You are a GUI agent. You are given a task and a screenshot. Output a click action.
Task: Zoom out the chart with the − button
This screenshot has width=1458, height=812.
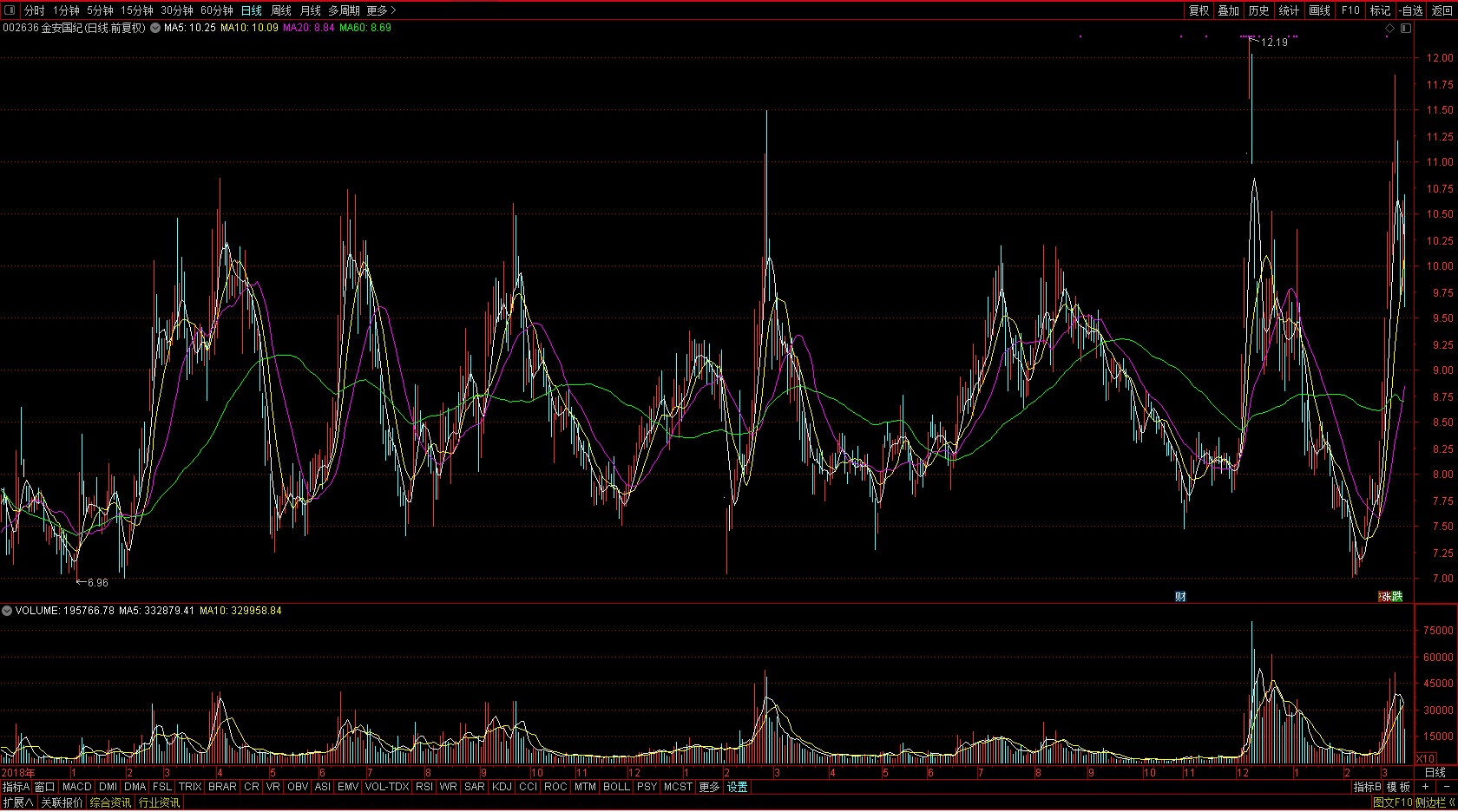click(1446, 787)
